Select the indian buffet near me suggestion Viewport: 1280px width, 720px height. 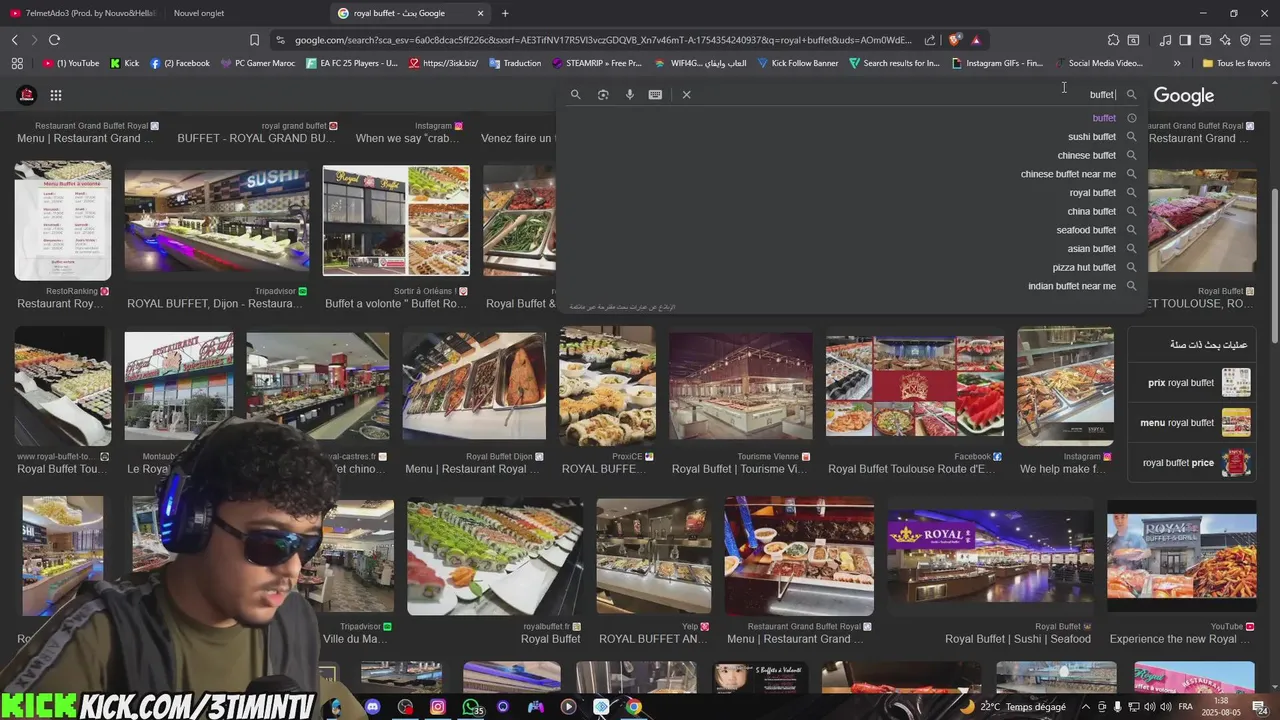point(1072,286)
